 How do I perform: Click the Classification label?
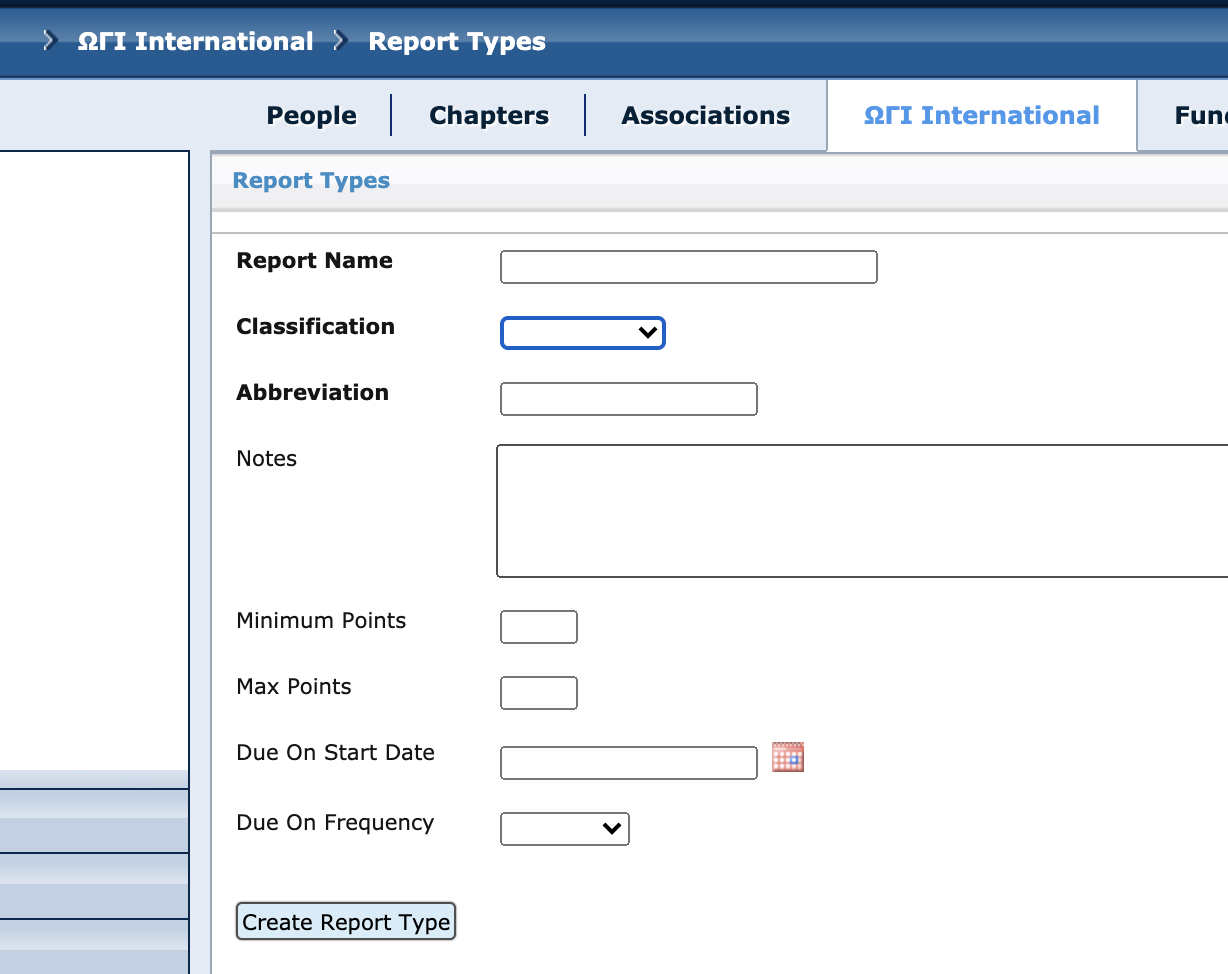[x=315, y=327]
